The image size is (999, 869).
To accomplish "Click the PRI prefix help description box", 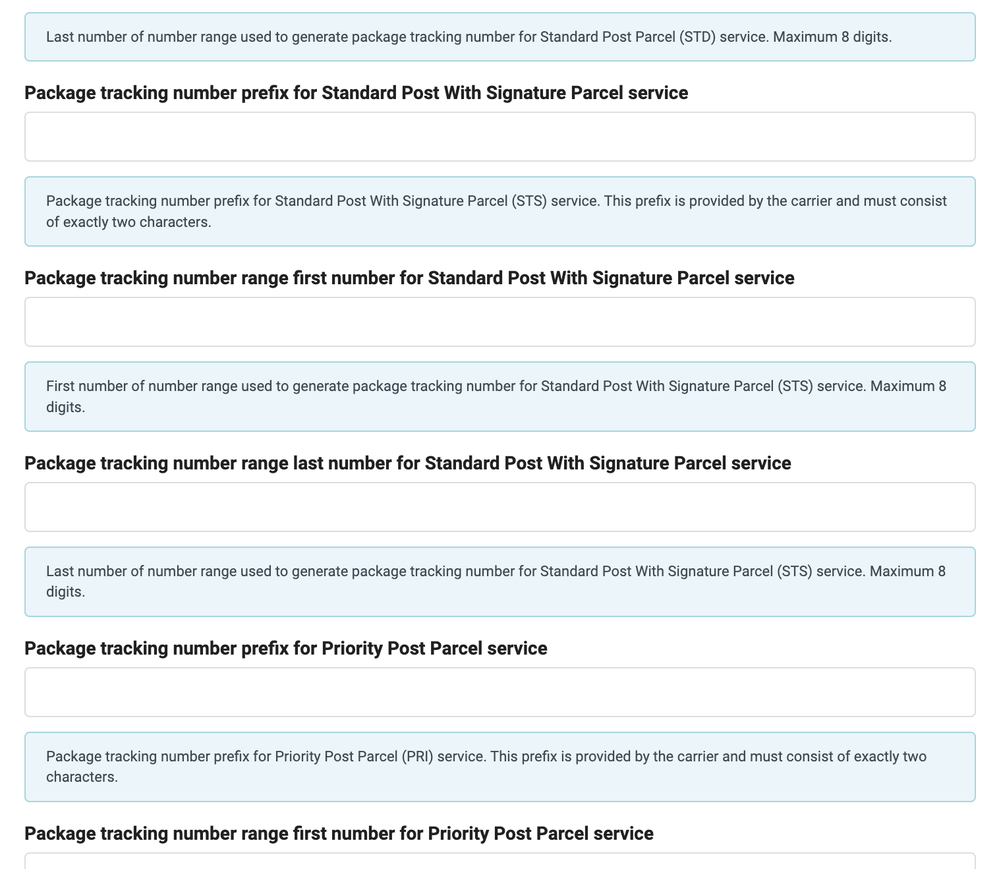I will click(x=499, y=766).
